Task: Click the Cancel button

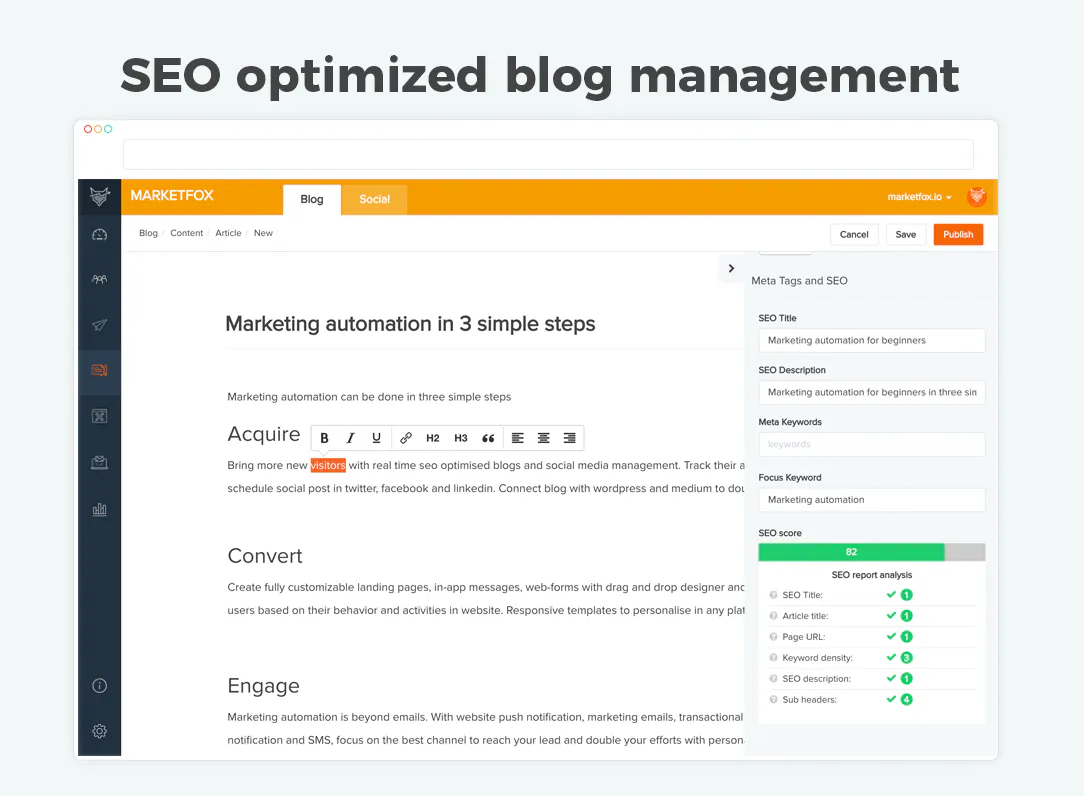Action: pos(854,234)
